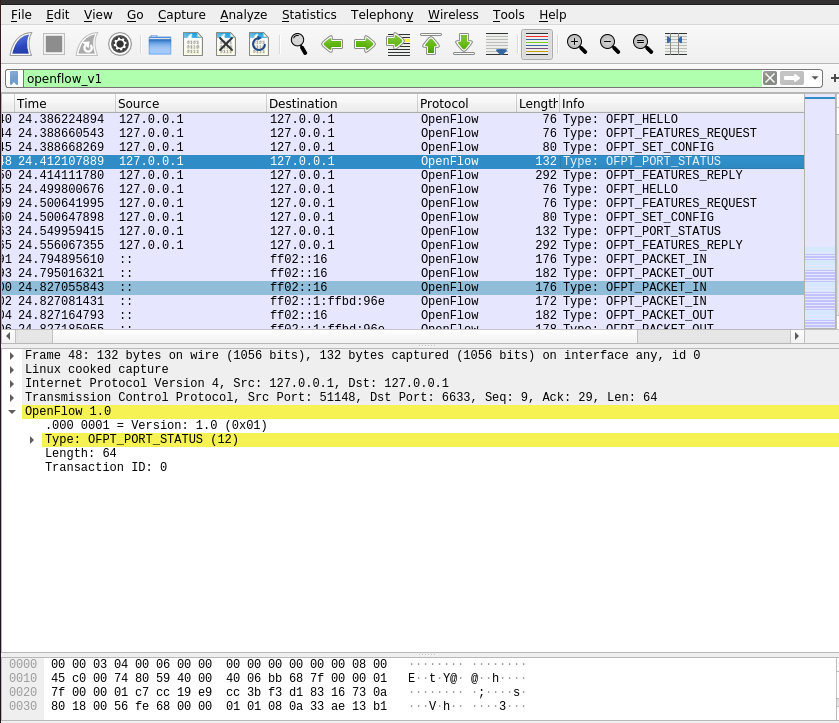Click the resize columns icon
The width and height of the screenshot is (839, 723).
[676, 44]
